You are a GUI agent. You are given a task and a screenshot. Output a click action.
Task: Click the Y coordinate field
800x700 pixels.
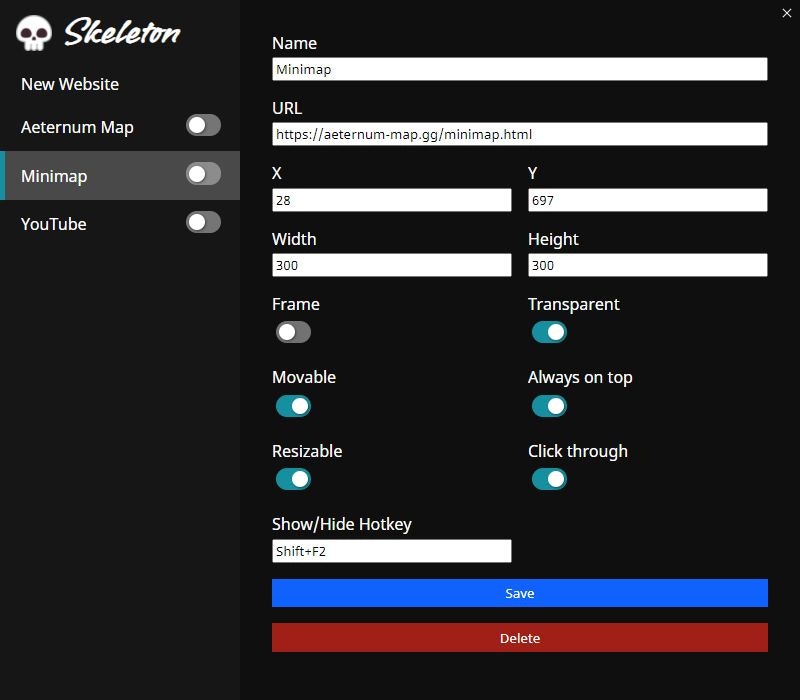point(648,199)
